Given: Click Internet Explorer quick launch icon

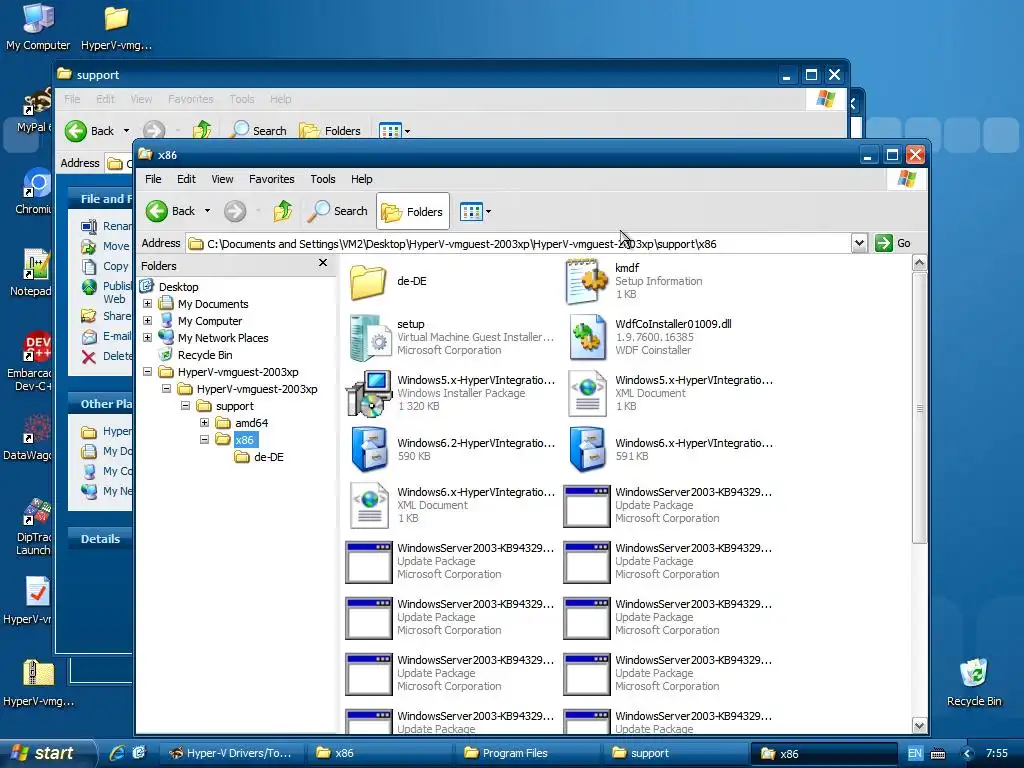Looking at the screenshot, I should pyautogui.click(x=117, y=753).
